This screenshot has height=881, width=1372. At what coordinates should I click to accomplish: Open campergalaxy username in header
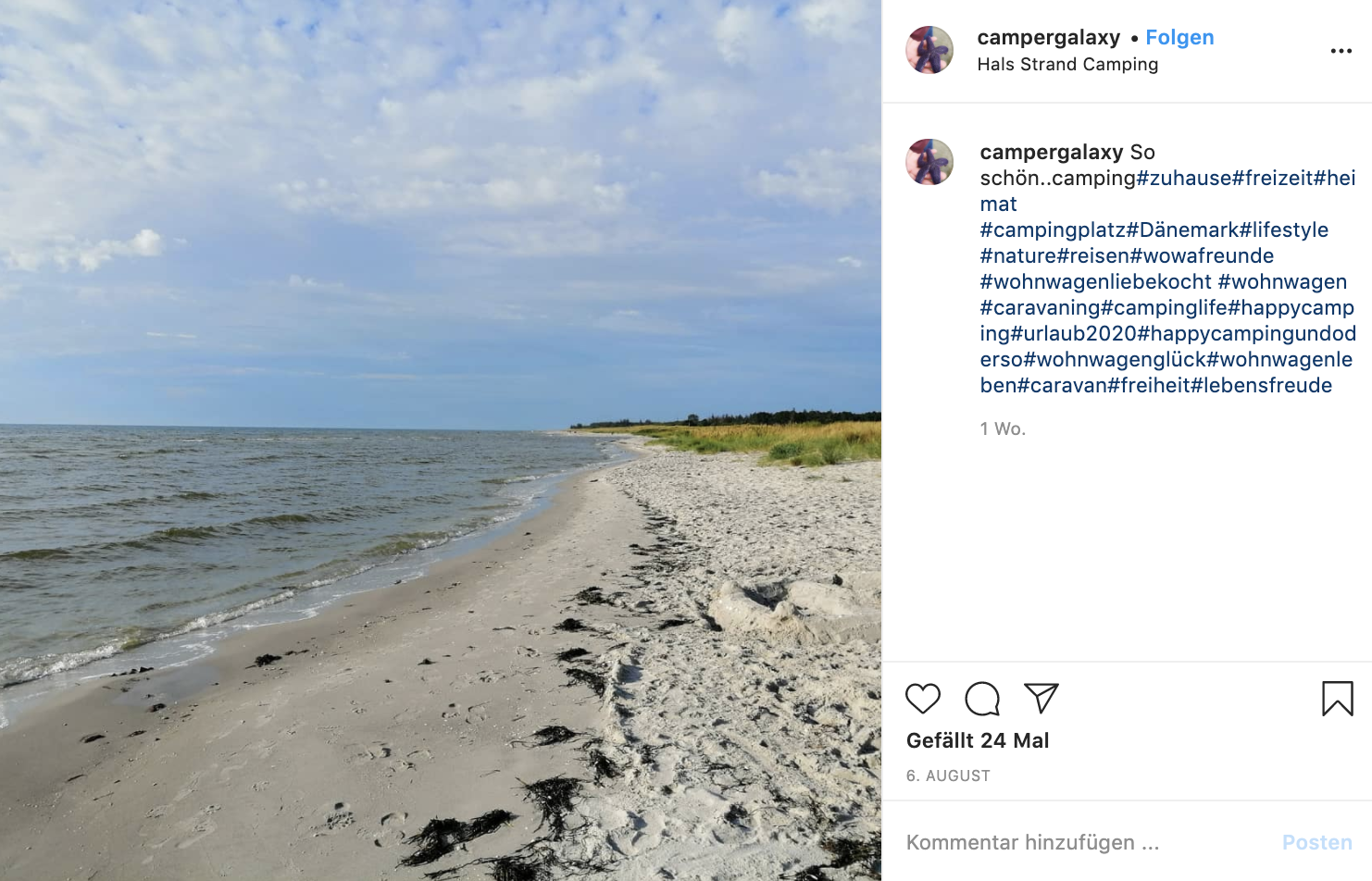[x=1049, y=37]
